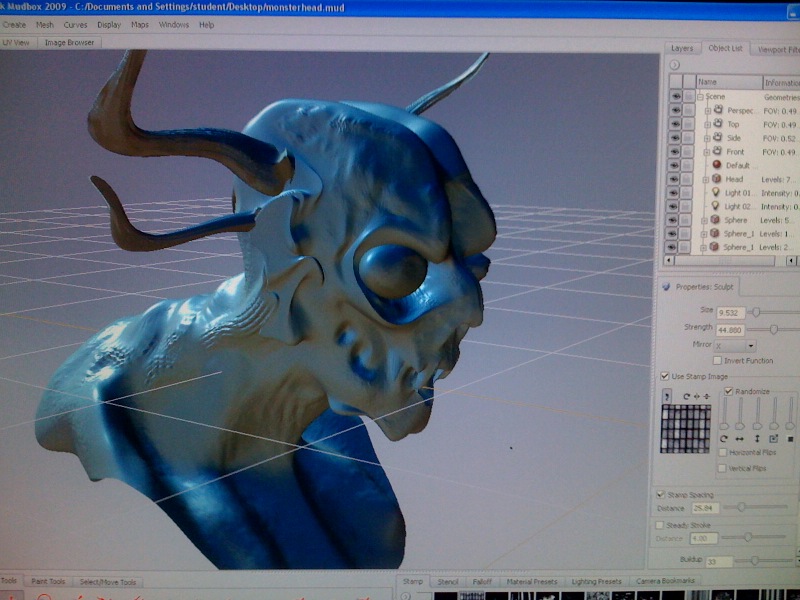This screenshot has width=800, height=600.
Task: Toggle visibility eye for the Head object
Action: point(675,179)
